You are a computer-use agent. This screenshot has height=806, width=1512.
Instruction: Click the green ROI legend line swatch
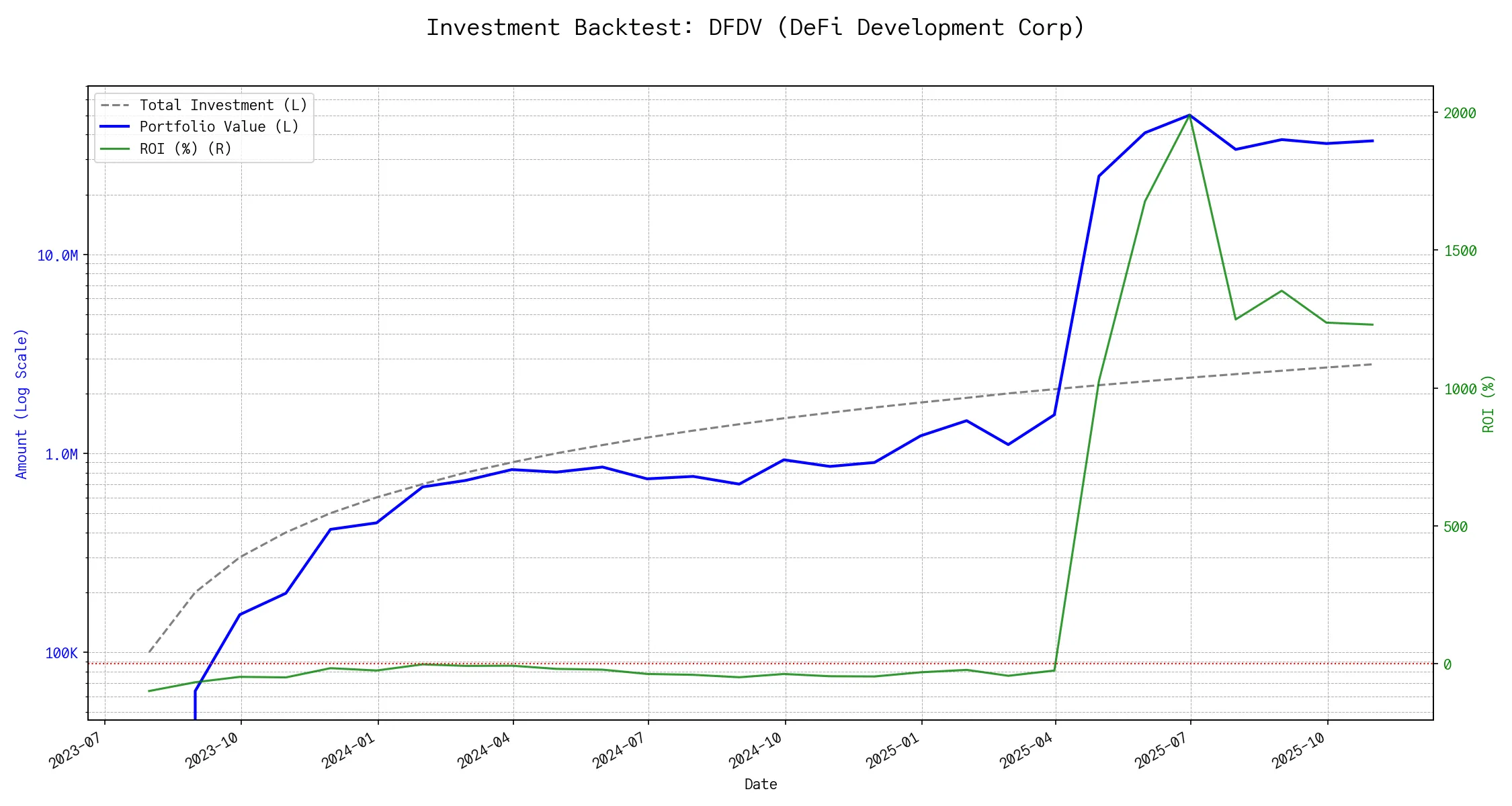(115, 149)
